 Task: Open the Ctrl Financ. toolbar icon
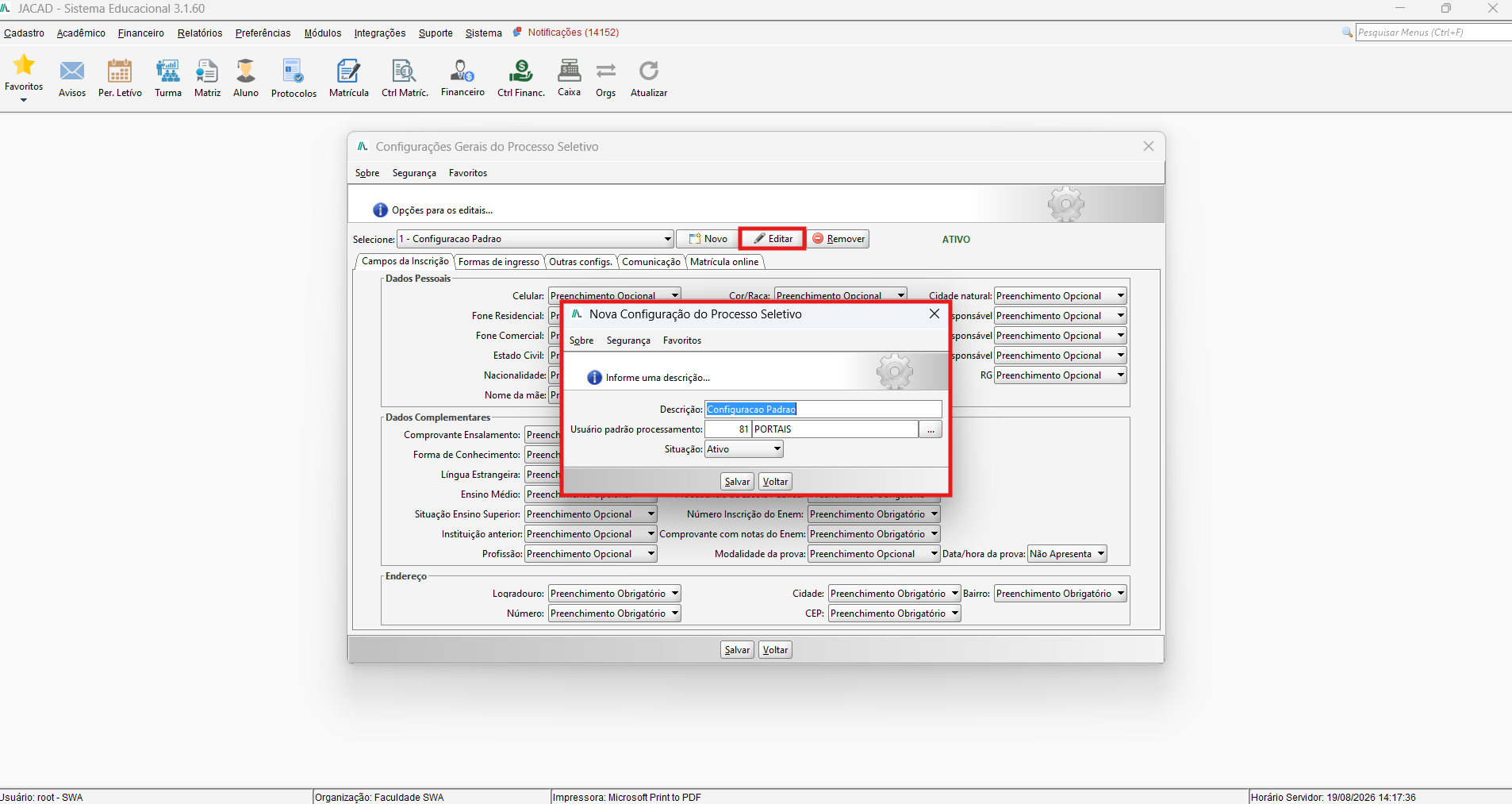tap(521, 71)
